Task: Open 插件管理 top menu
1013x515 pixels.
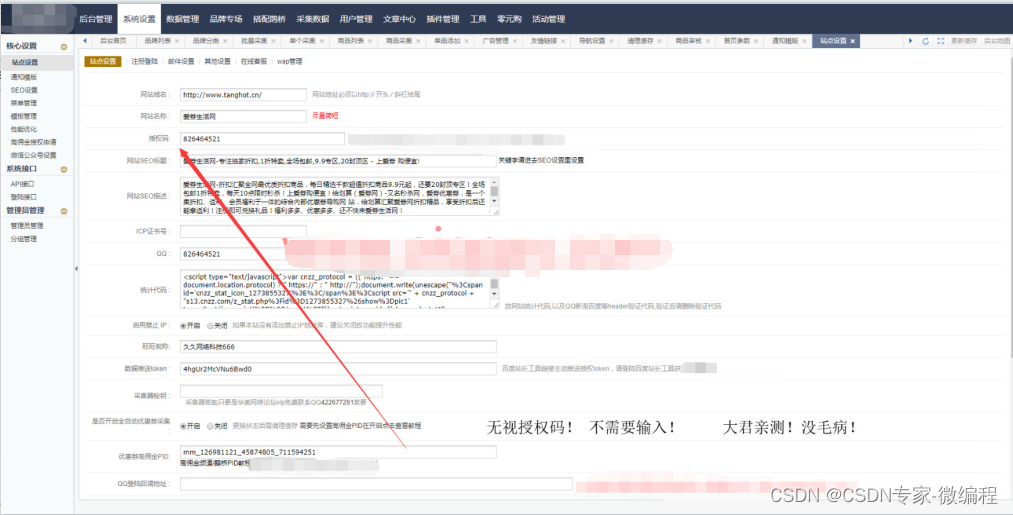Action: point(443,19)
